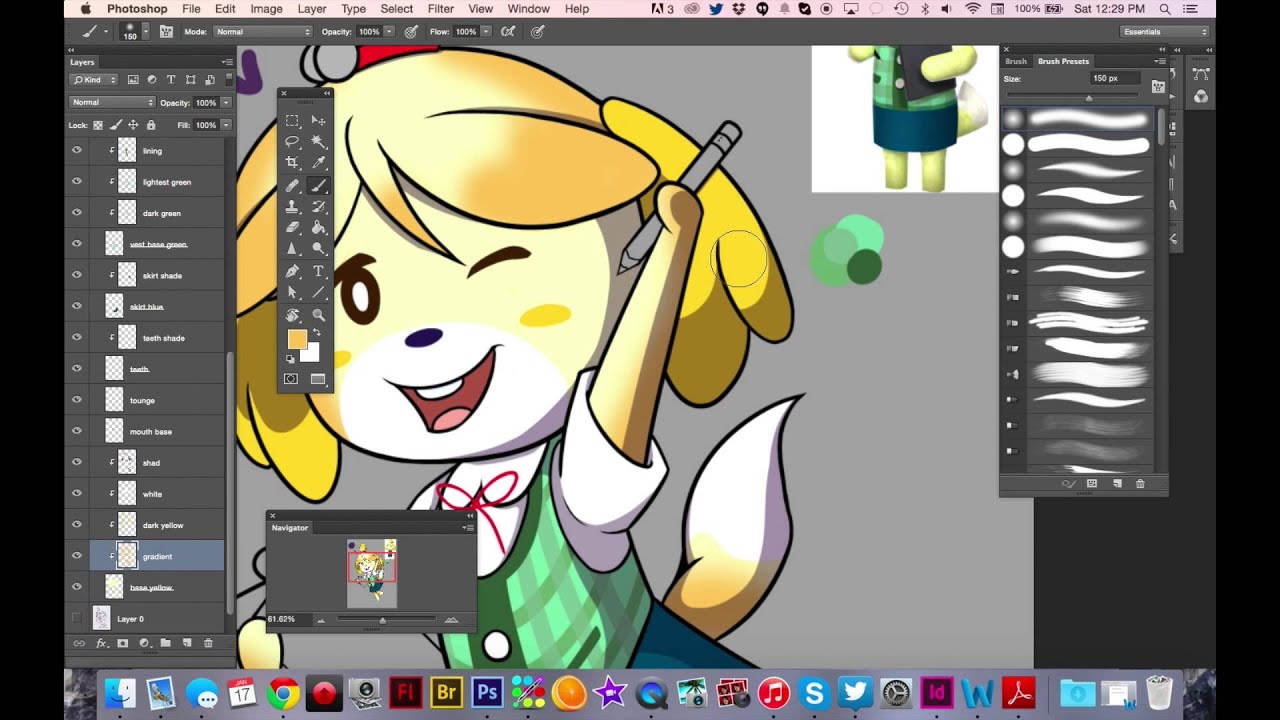Select the Type tool
This screenshot has width=1280, height=720.
[x=318, y=271]
